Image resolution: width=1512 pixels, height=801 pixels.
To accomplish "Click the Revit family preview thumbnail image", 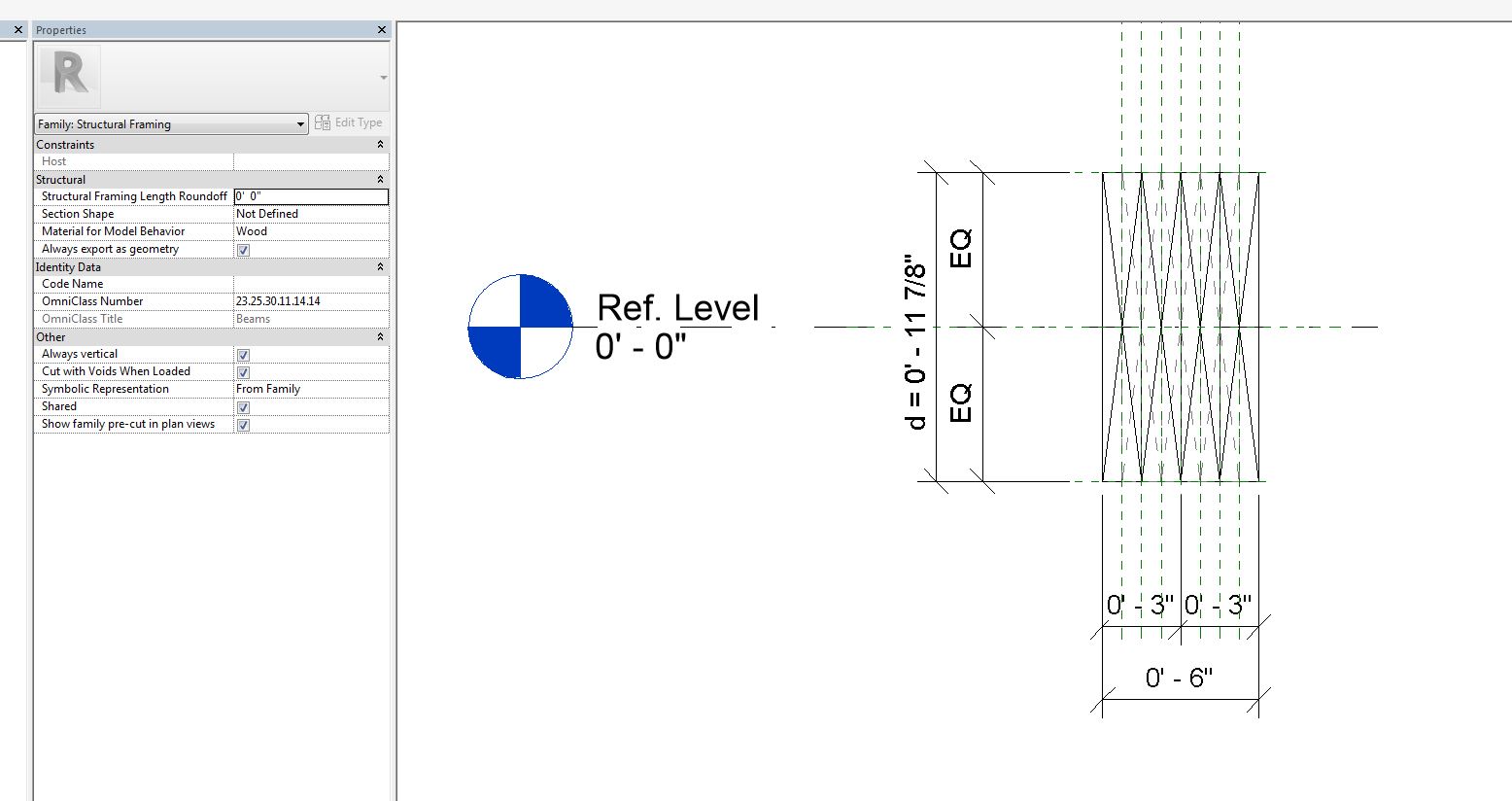I will click(67, 76).
